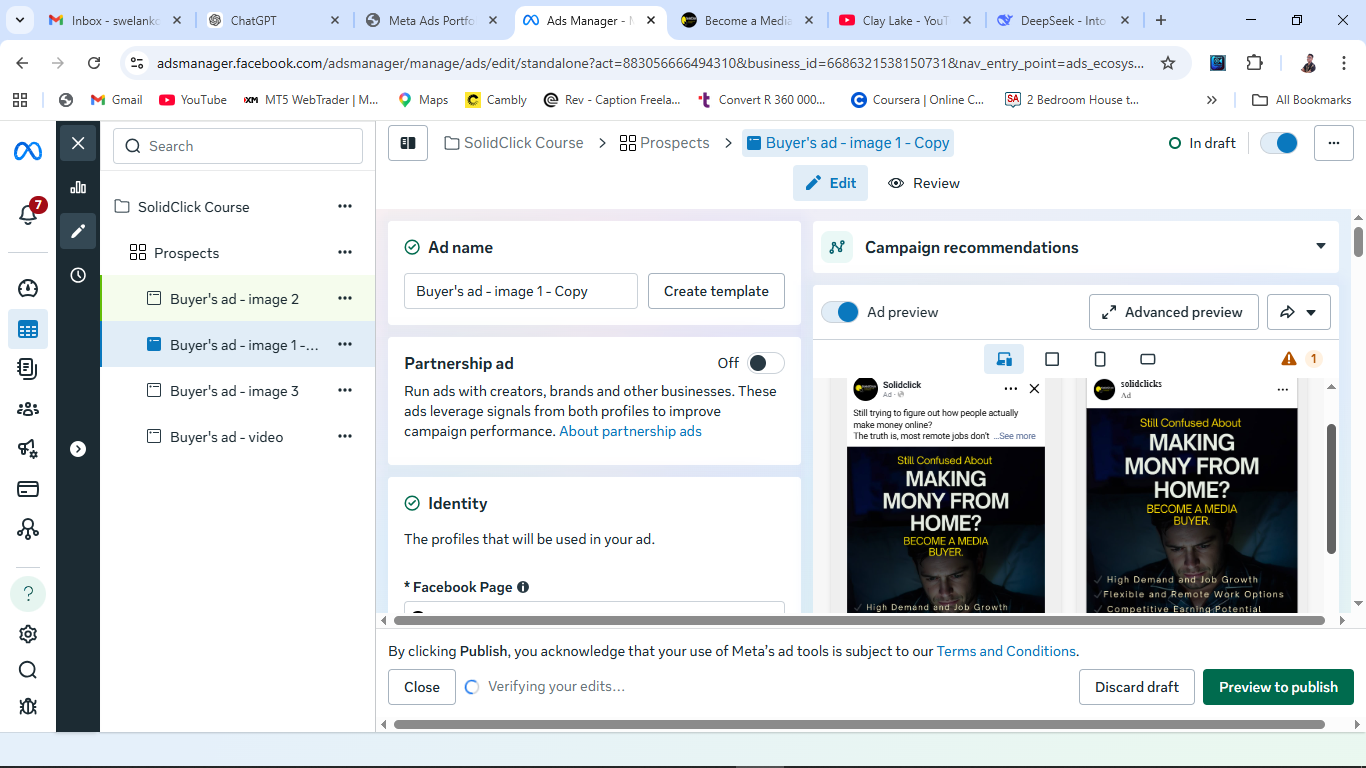Open the Events Manager nodes icon
1366x768 pixels.
pos(28,529)
